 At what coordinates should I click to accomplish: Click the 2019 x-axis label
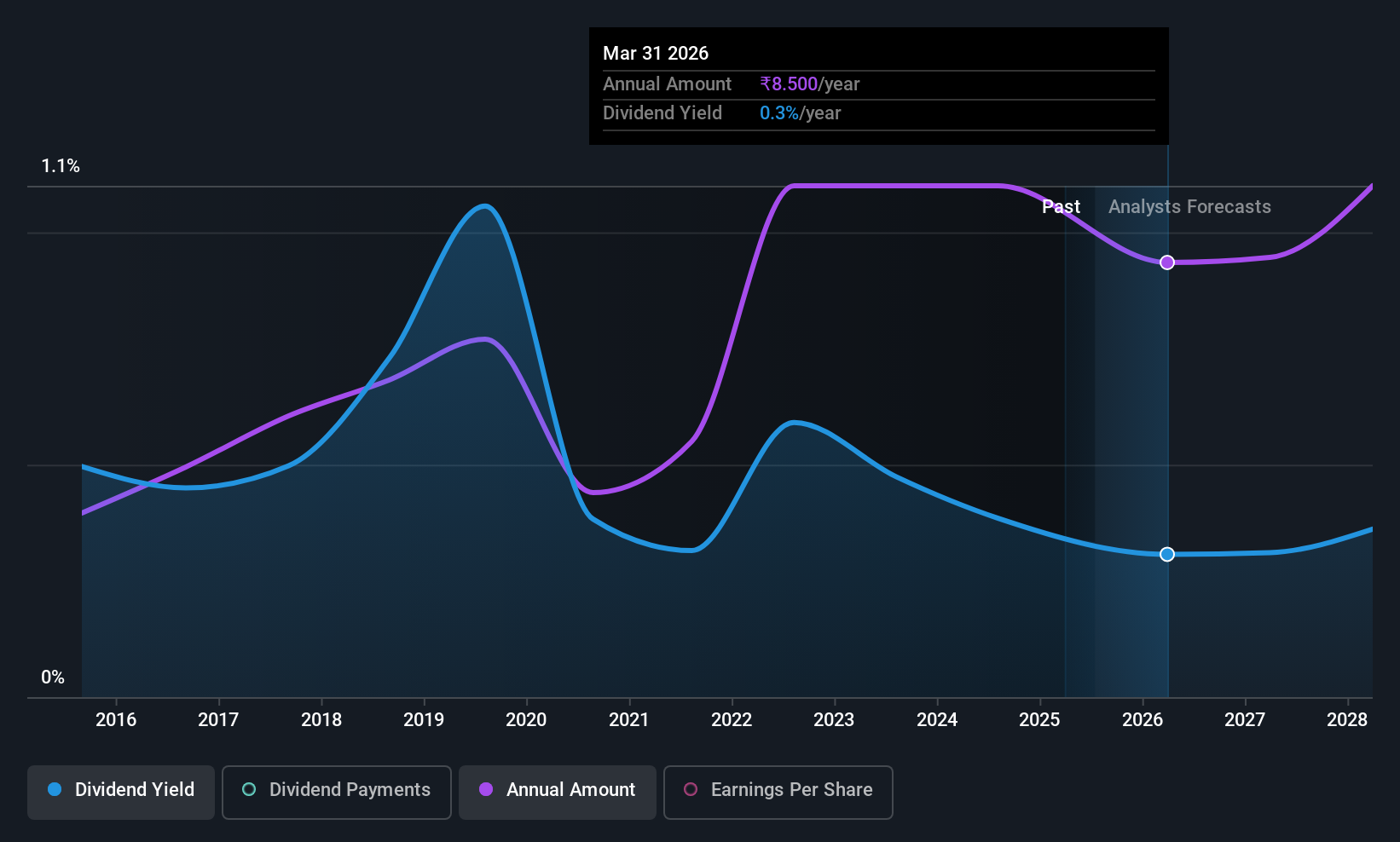coord(424,720)
